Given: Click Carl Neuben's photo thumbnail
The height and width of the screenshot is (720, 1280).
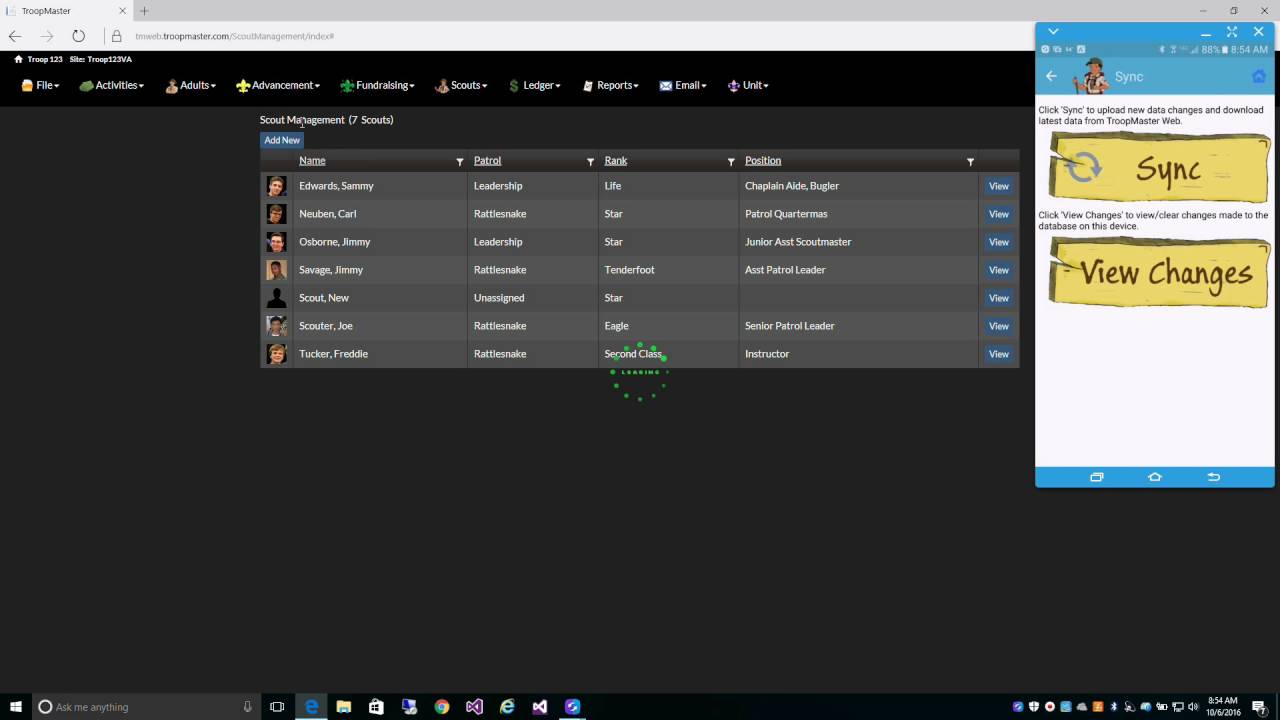Looking at the screenshot, I should [x=277, y=214].
